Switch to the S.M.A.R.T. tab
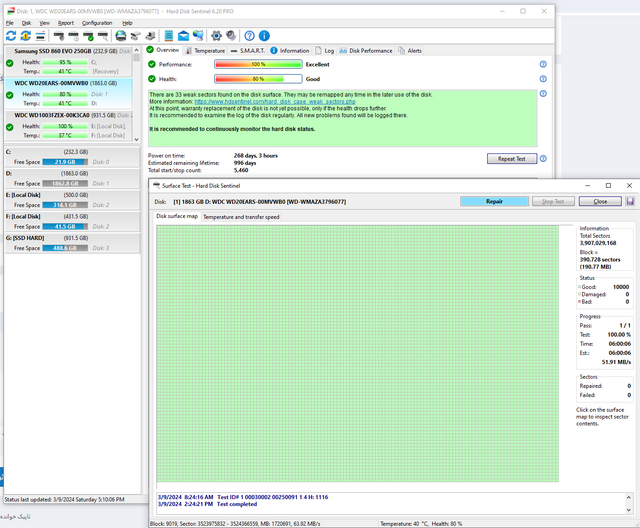This screenshot has width=640, height=528. 250,50
